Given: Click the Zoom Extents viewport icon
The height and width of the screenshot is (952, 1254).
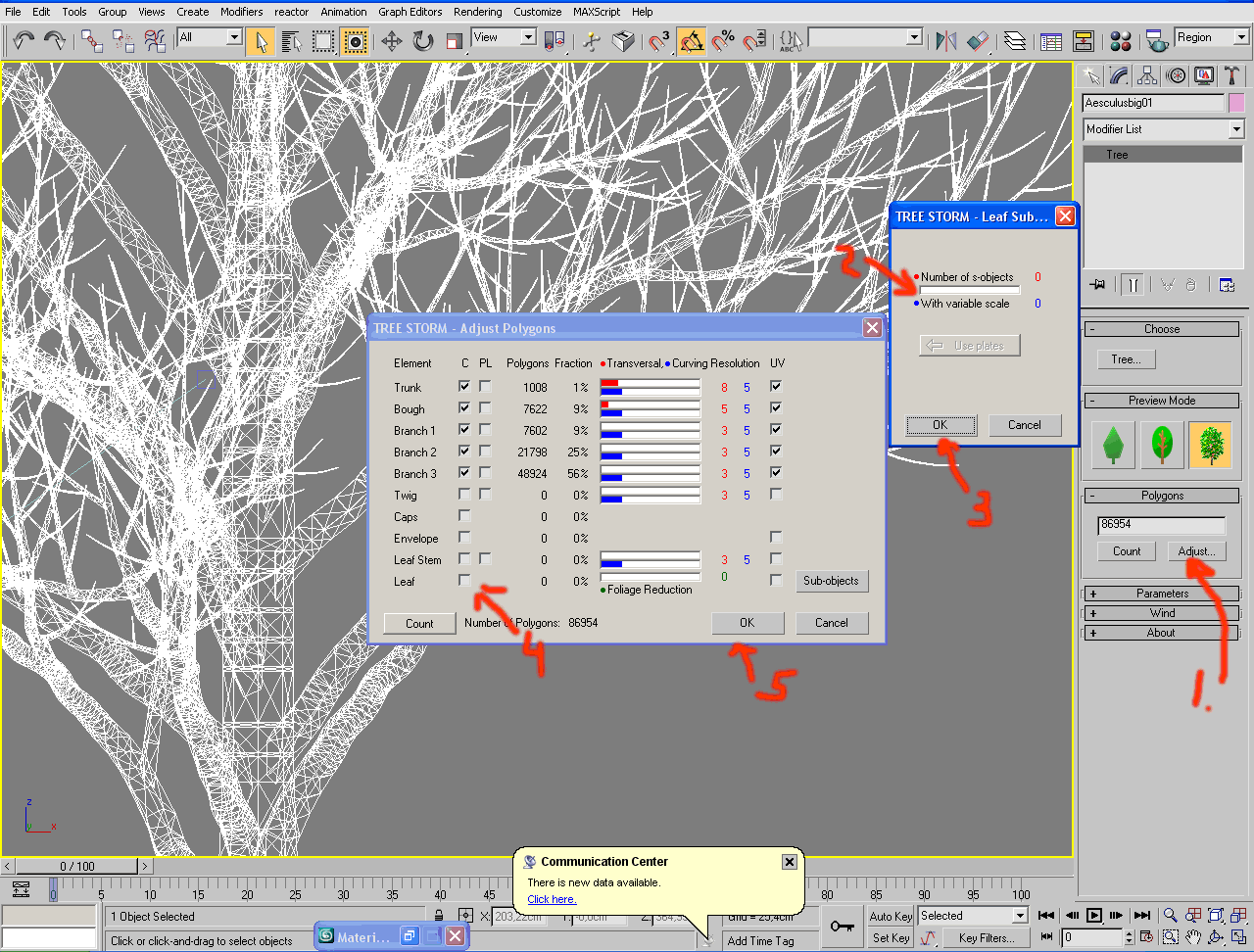Looking at the screenshot, I should click(x=1215, y=916).
